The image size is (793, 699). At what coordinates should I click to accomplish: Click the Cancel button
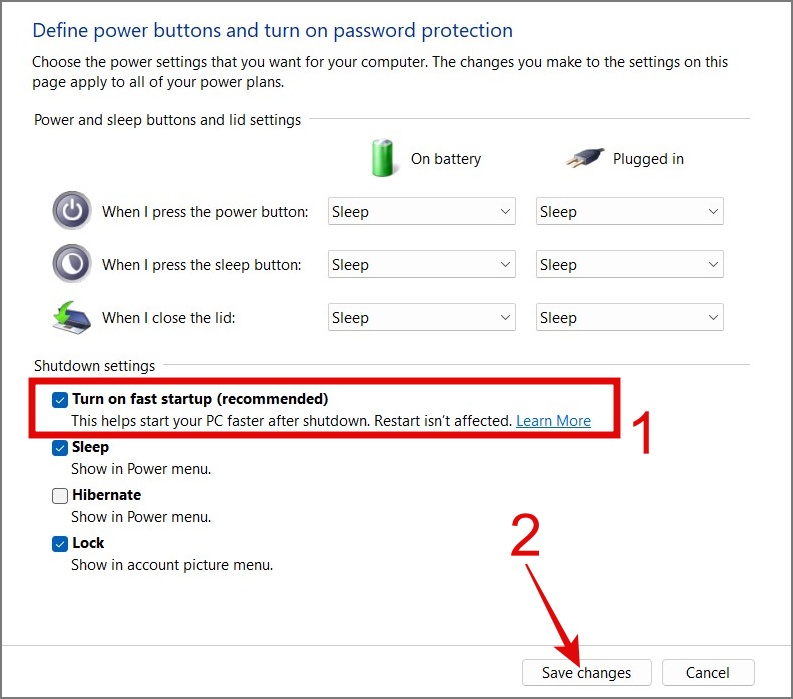pos(707,673)
